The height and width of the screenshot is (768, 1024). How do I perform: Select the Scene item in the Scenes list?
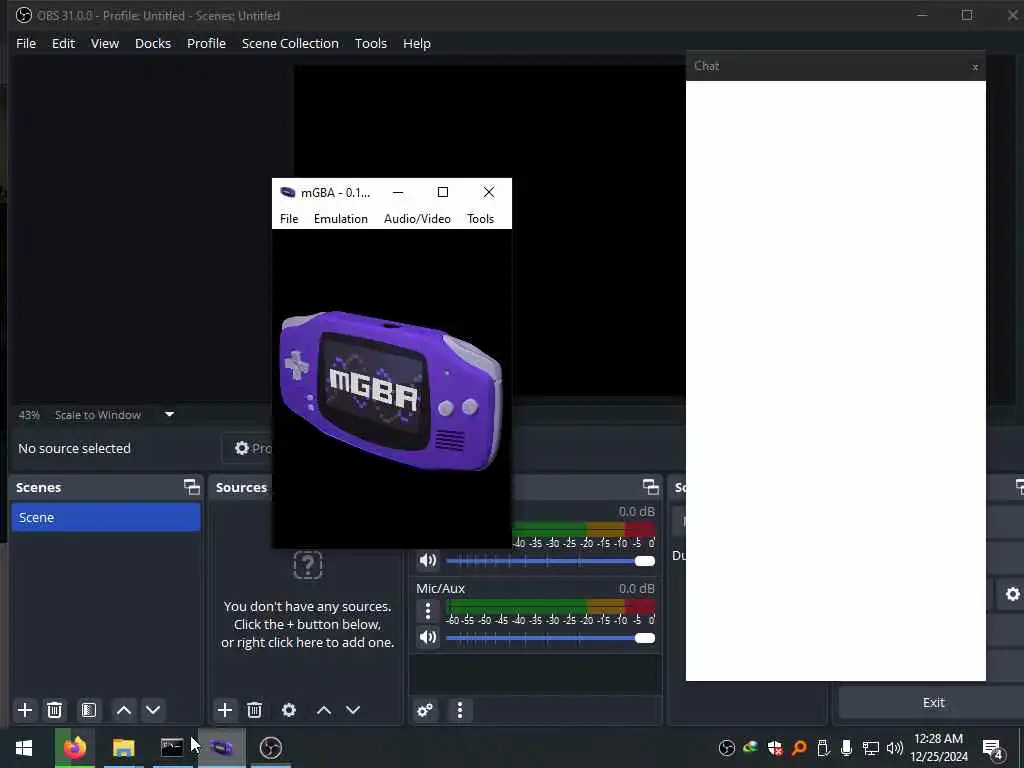[x=106, y=517]
